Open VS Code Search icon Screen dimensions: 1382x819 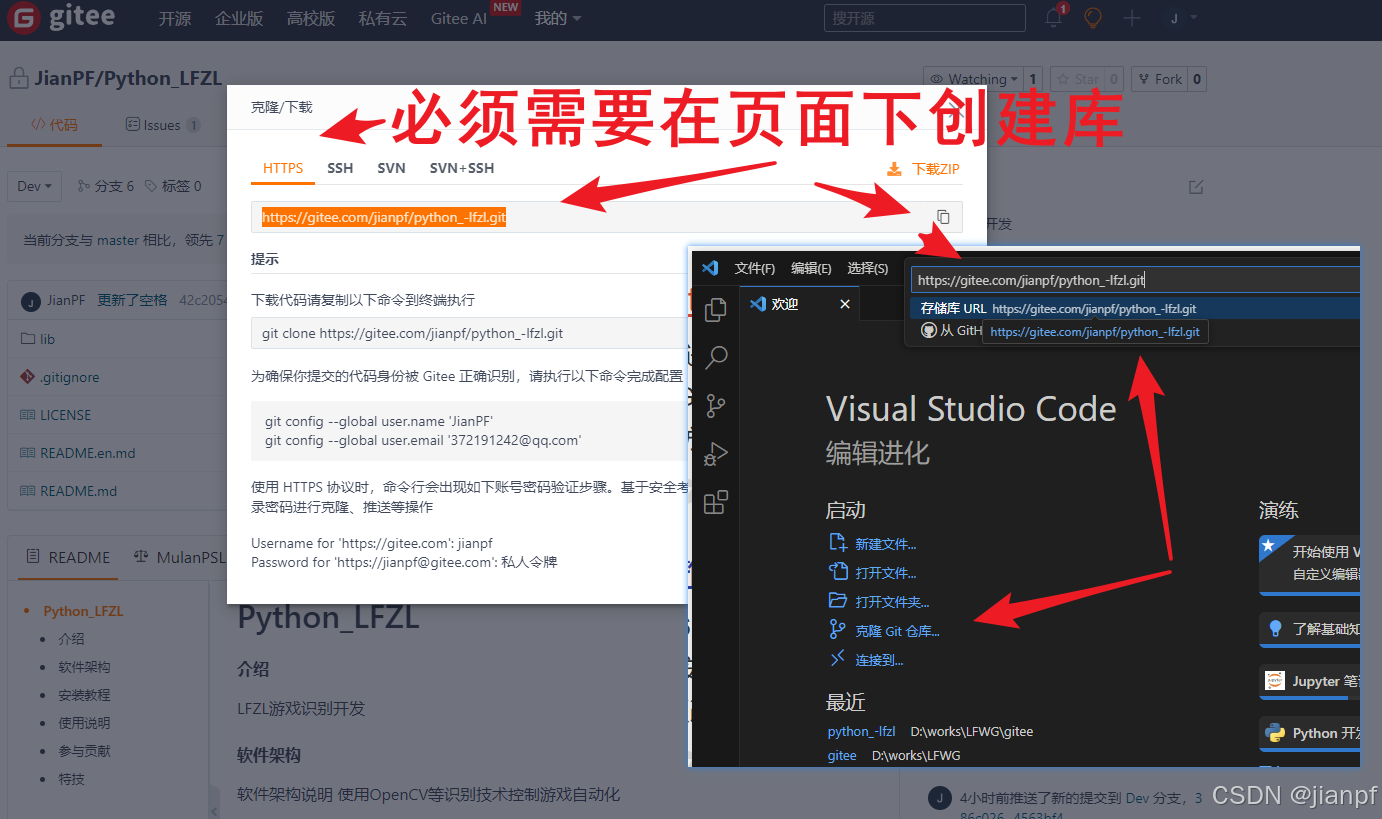click(716, 357)
